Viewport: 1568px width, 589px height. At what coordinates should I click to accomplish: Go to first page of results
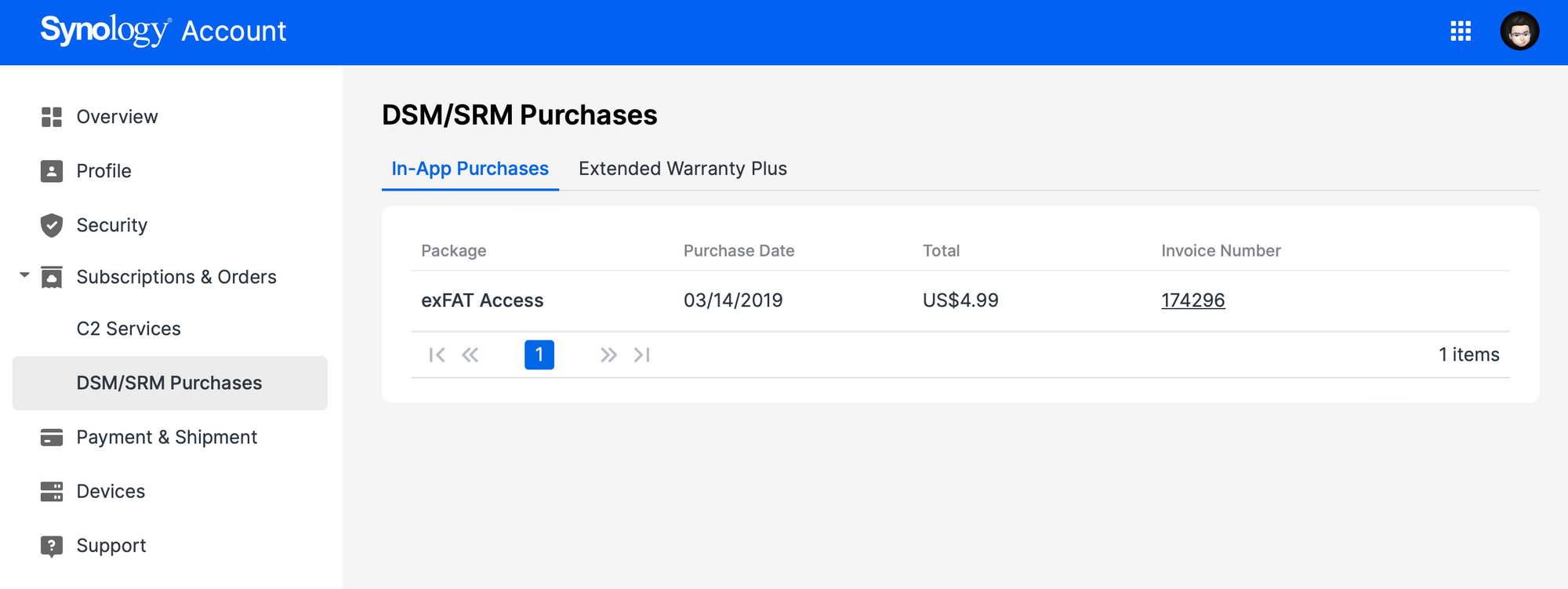(x=437, y=355)
